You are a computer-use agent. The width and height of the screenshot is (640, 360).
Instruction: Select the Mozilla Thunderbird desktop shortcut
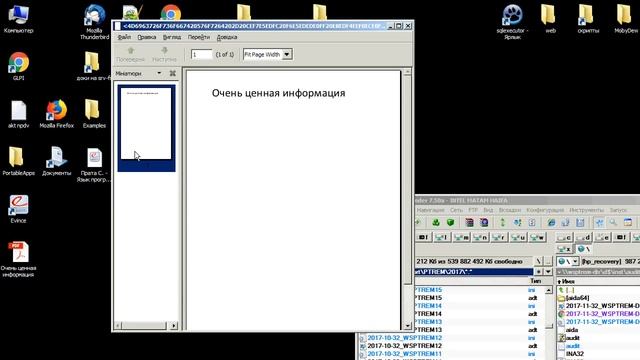coord(95,22)
